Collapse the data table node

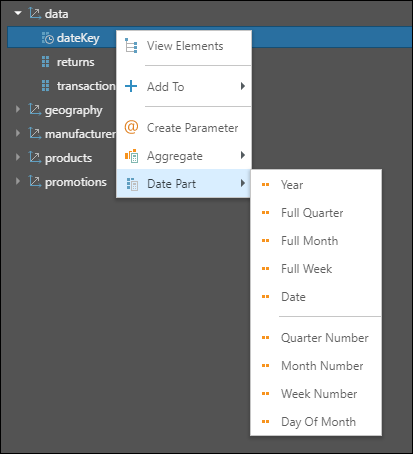(18, 13)
